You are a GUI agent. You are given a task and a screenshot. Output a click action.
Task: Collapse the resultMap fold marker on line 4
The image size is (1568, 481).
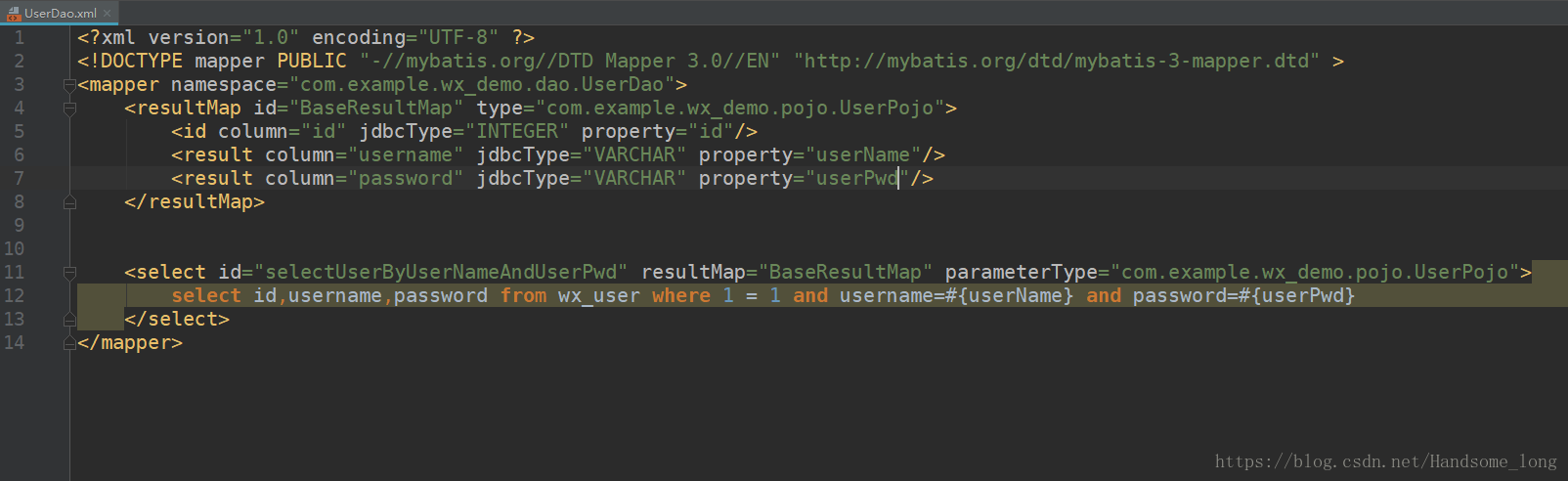click(x=69, y=109)
